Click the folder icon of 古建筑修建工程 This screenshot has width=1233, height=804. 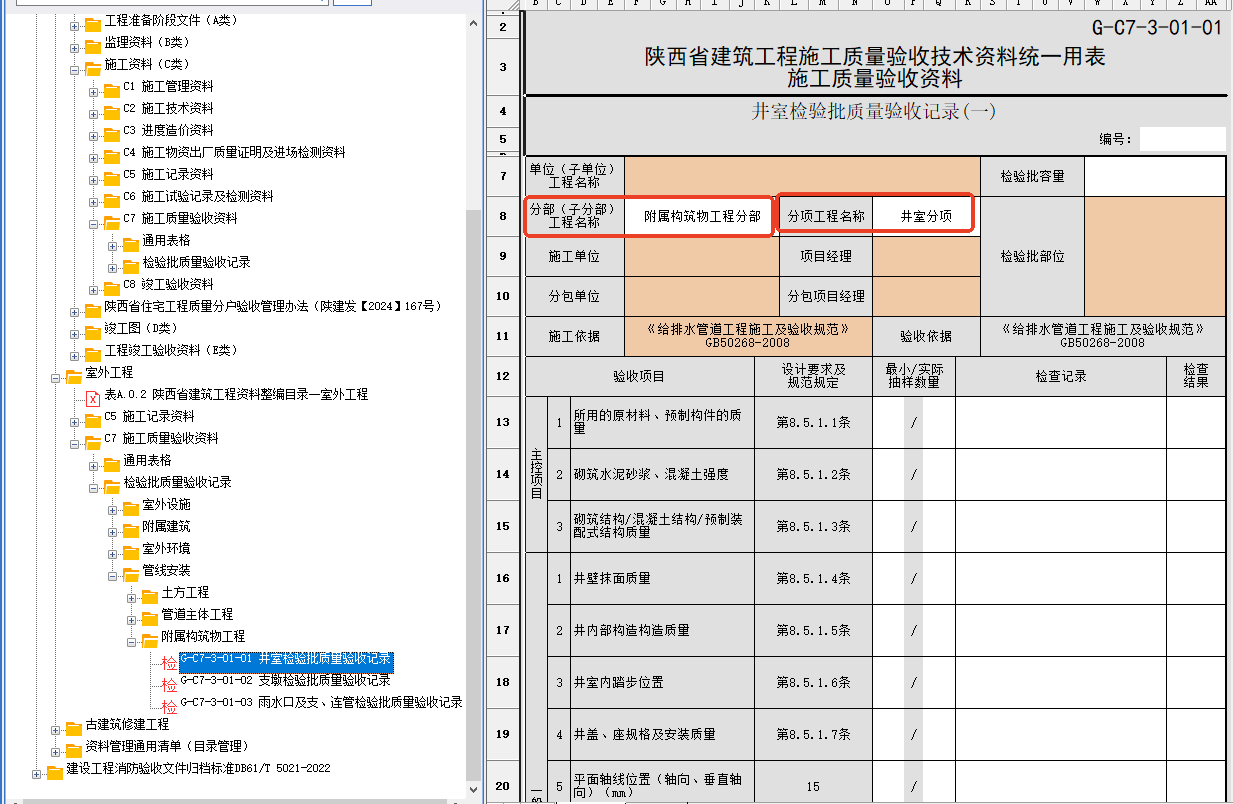(x=74, y=726)
